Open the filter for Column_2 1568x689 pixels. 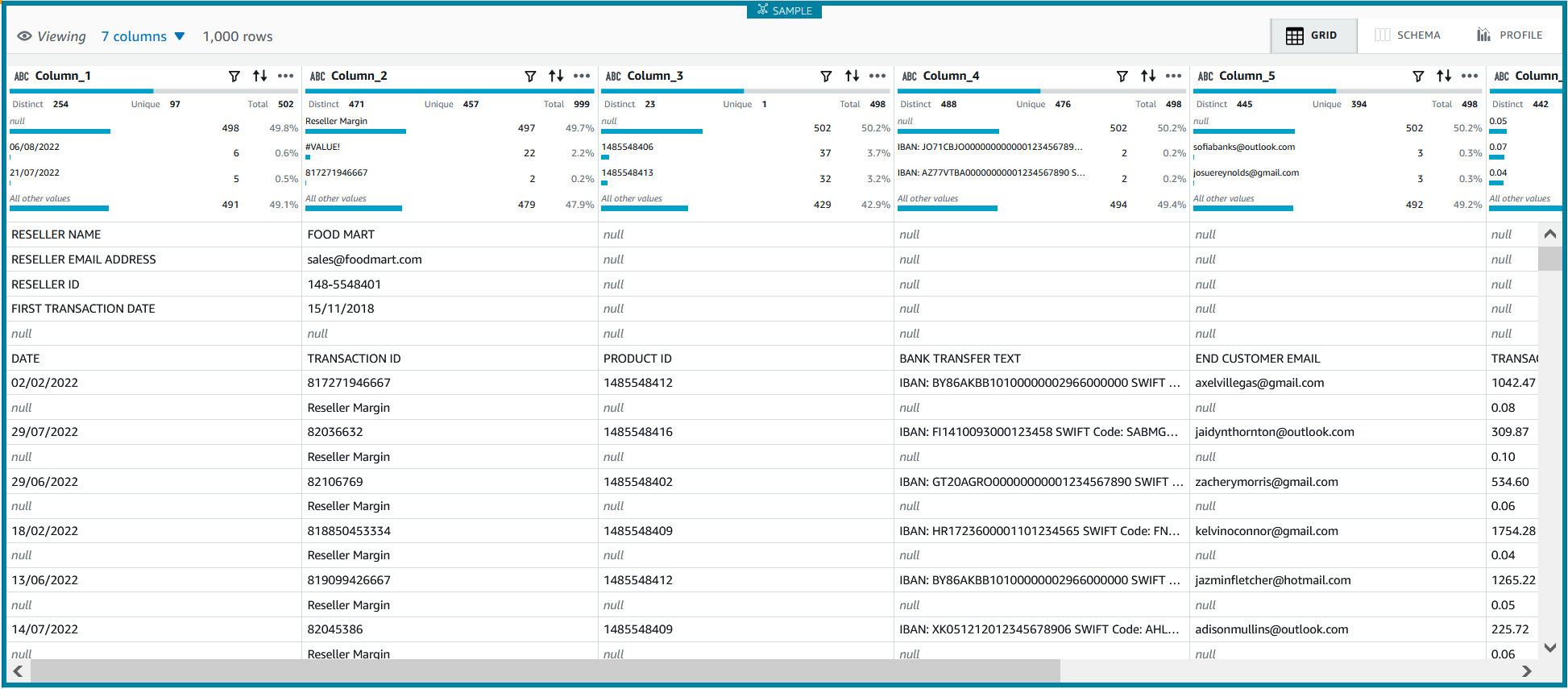pyautogui.click(x=530, y=76)
